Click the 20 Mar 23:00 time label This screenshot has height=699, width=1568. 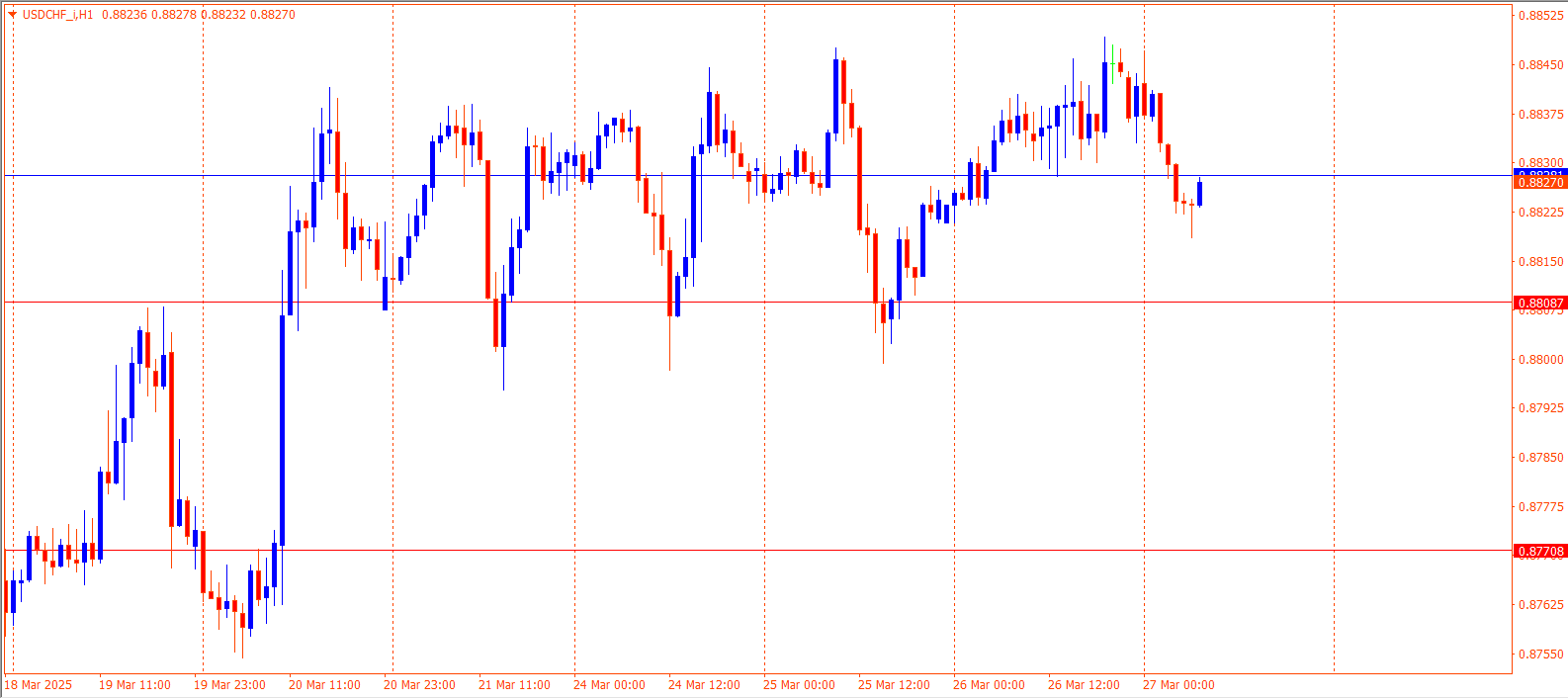tap(419, 685)
